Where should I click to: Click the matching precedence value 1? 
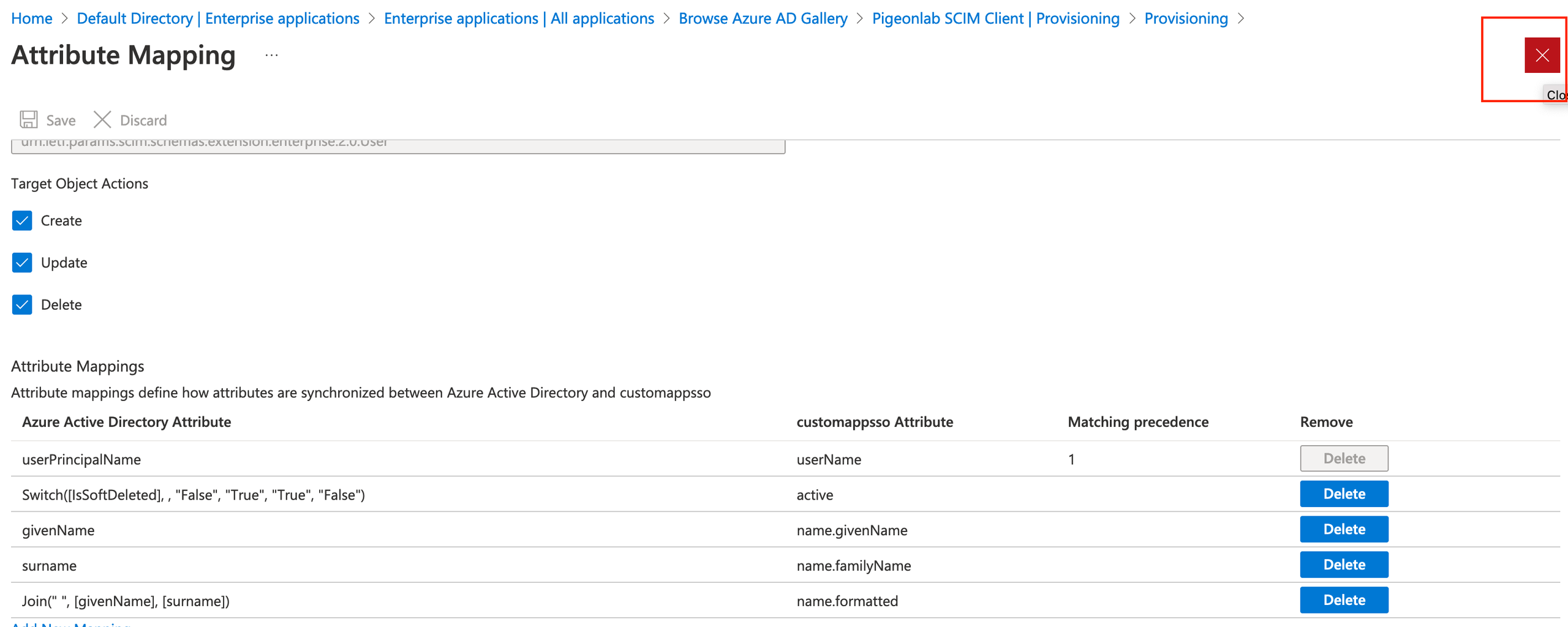1071,459
